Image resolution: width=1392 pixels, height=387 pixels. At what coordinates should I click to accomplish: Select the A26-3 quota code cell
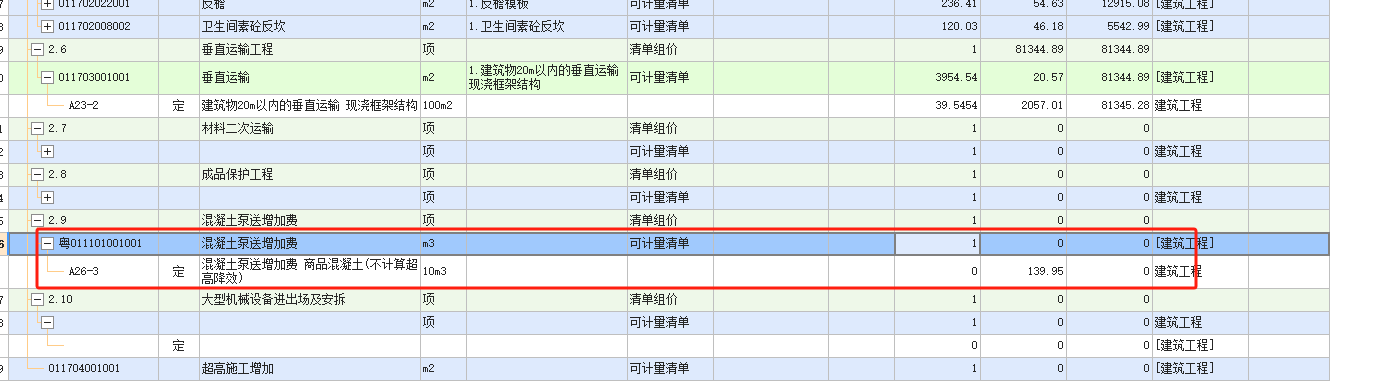pos(83,271)
